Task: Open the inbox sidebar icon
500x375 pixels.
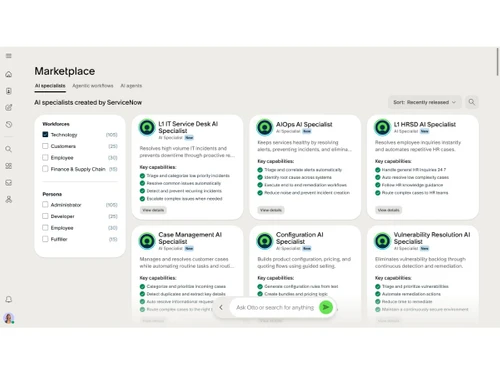Action: [9, 183]
